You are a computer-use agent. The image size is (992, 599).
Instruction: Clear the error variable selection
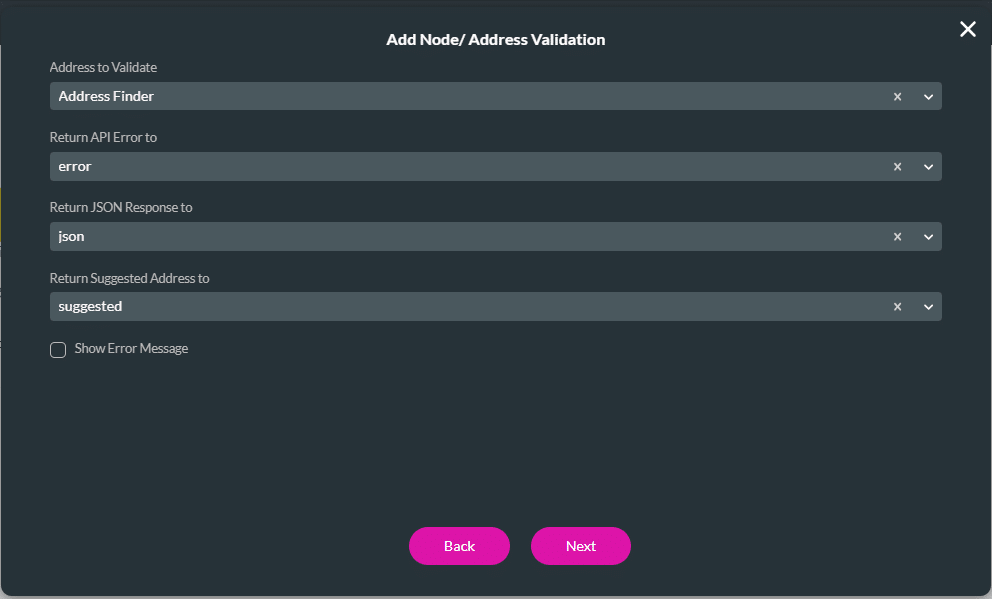click(897, 166)
